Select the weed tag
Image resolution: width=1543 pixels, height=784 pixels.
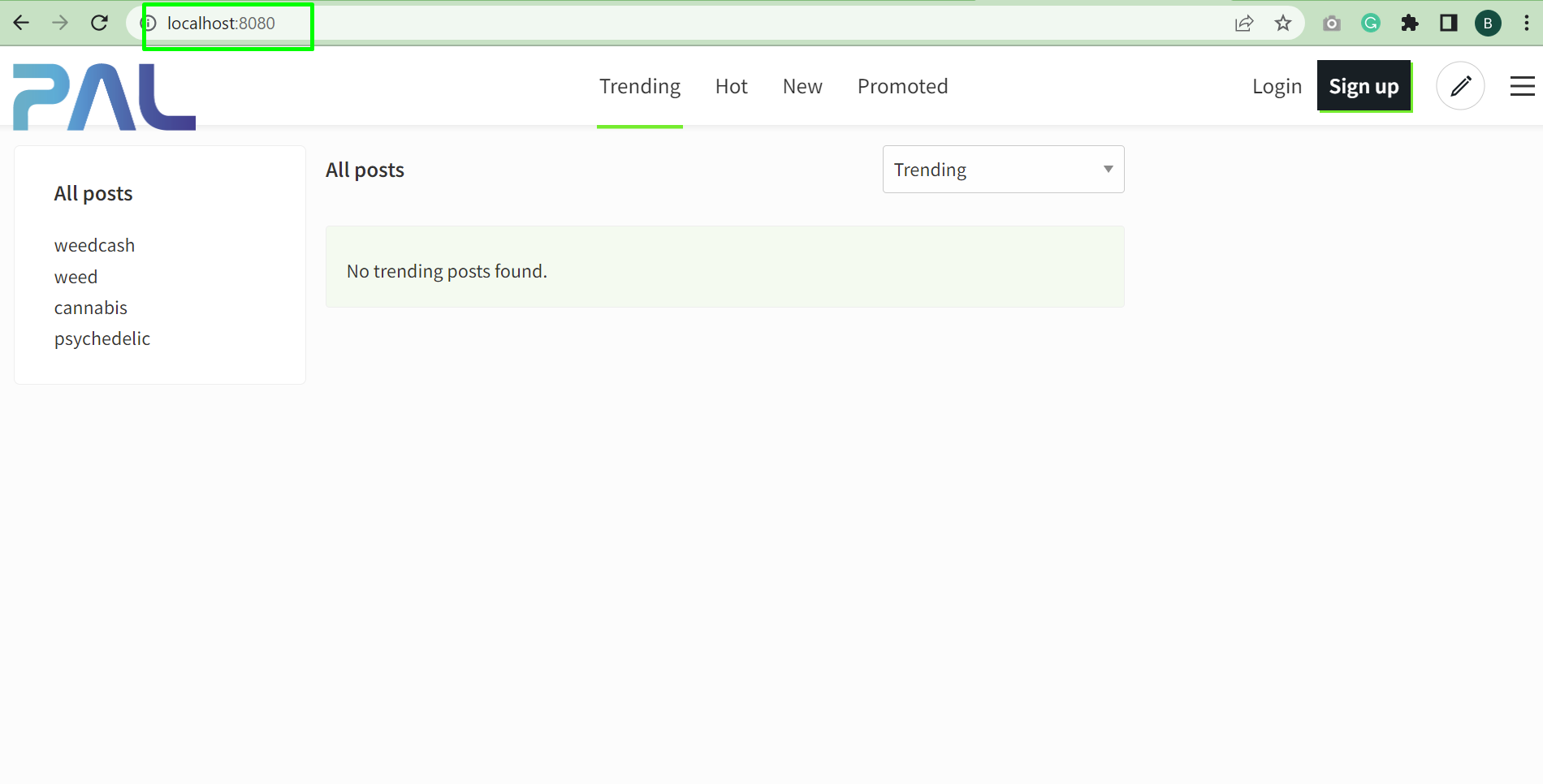[x=76, y=277]
